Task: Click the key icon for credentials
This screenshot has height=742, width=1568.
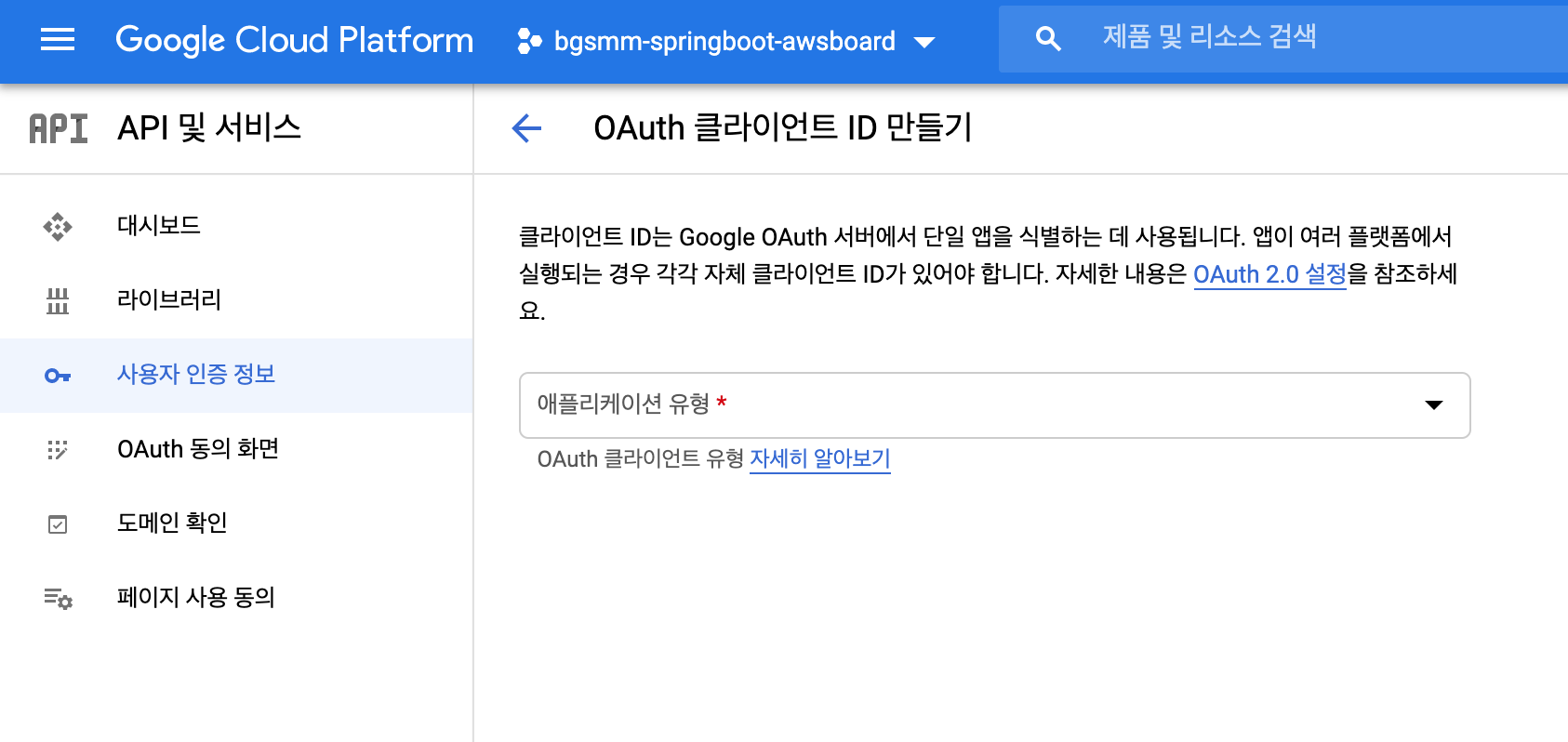Action: click(x=58, y=376)
